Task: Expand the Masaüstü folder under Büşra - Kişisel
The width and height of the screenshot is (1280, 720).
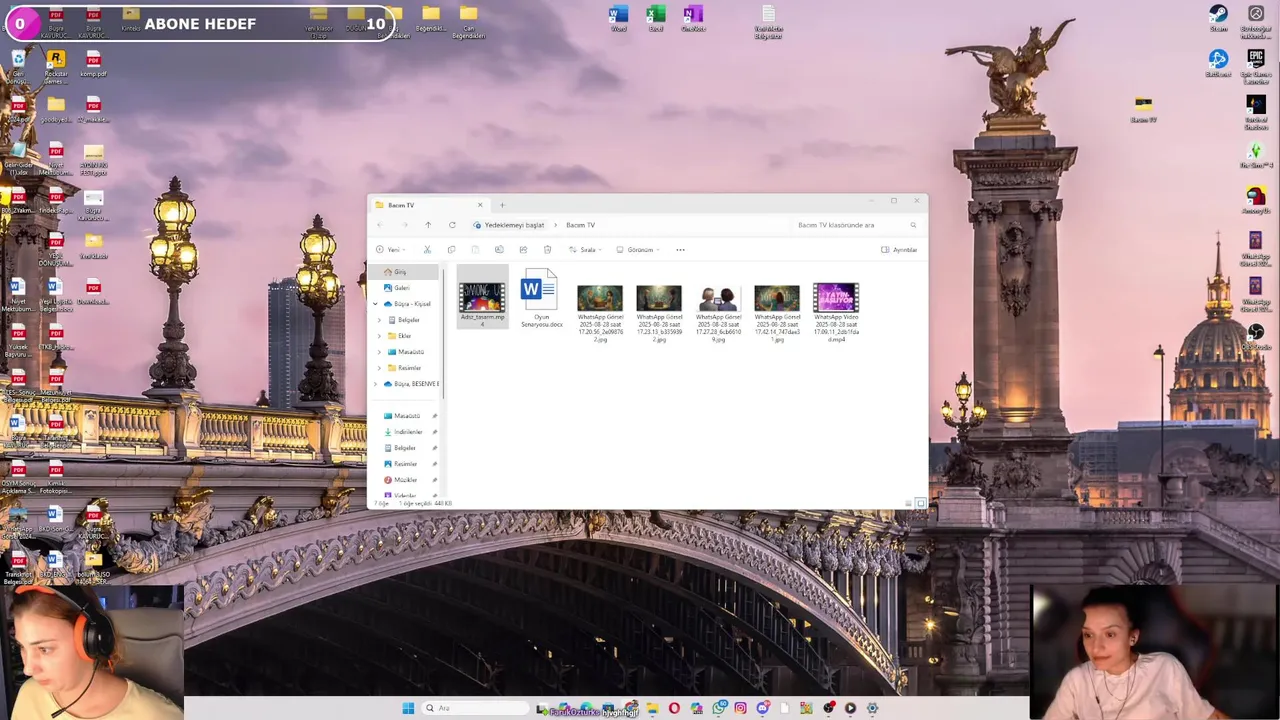Action: coord(380,352)
